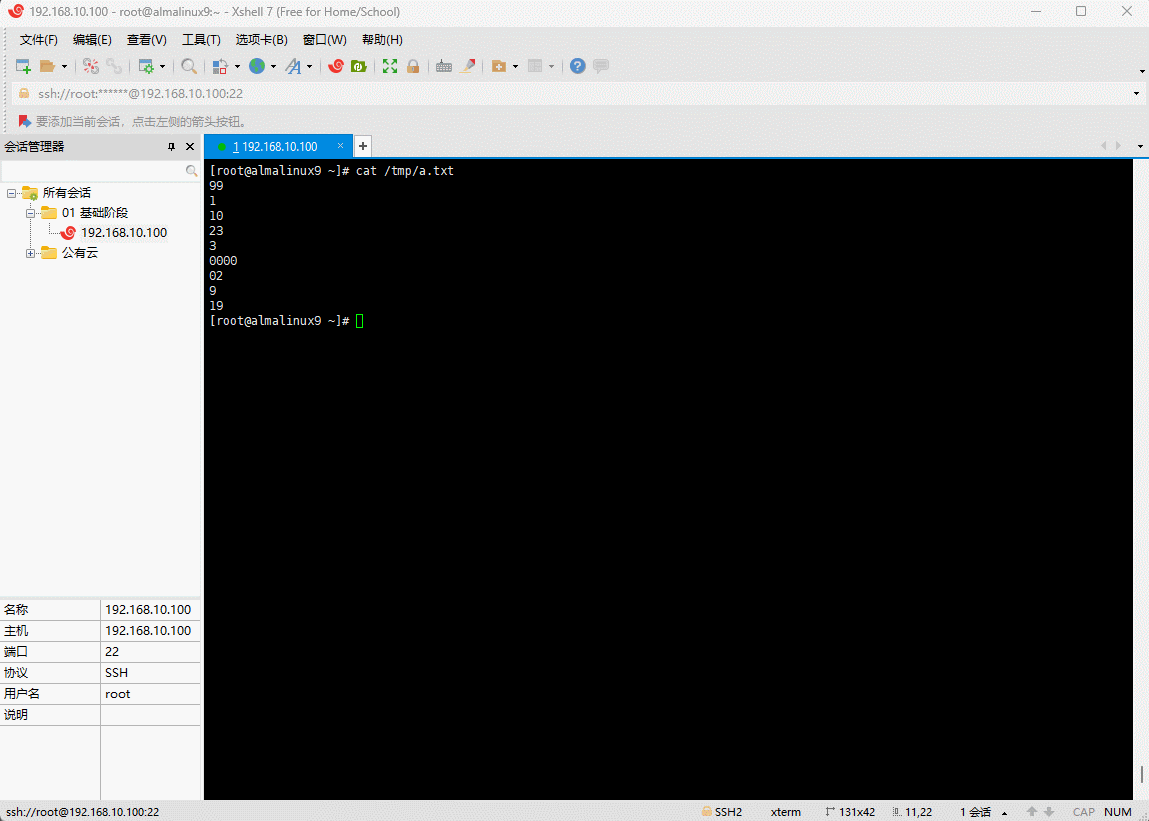Open the font dropdown arrow in toolbar
Screen dimensions: 1149x821
[x=309, y=67]
